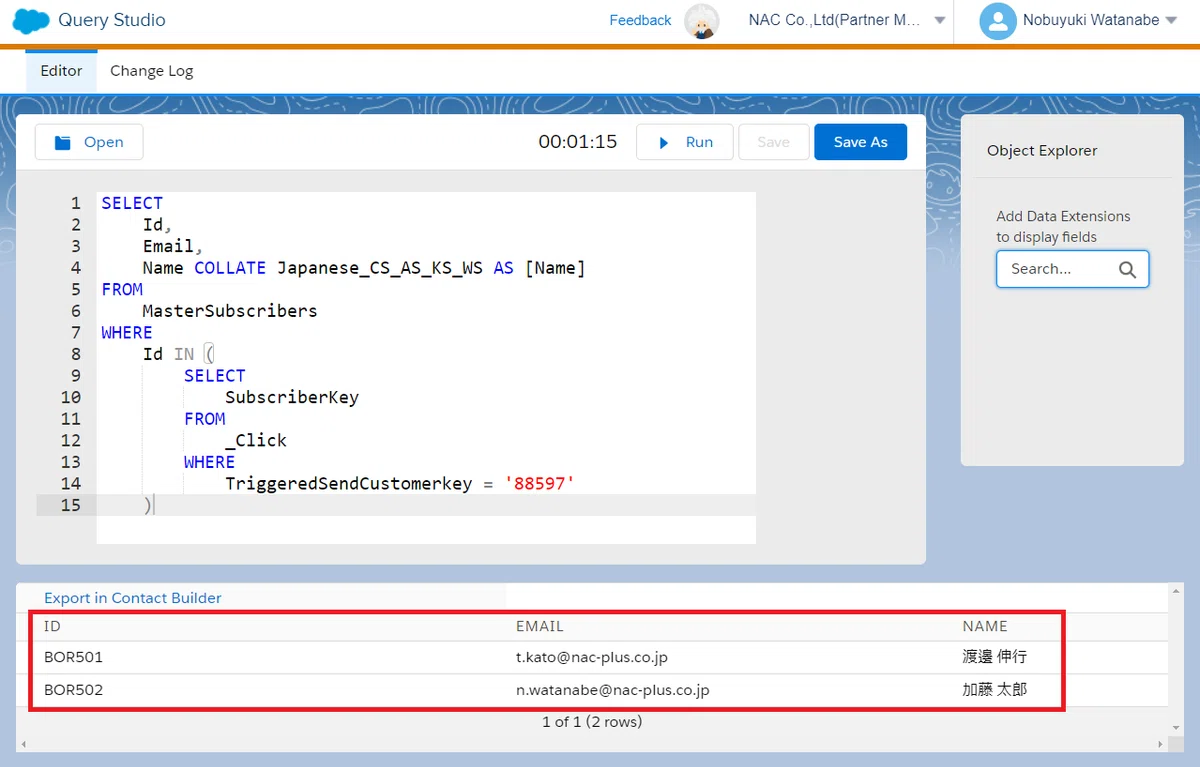Click the '88597' string in the editor
The width and height of the screenshot is (1200, 767).
click(x=540, y=484)
